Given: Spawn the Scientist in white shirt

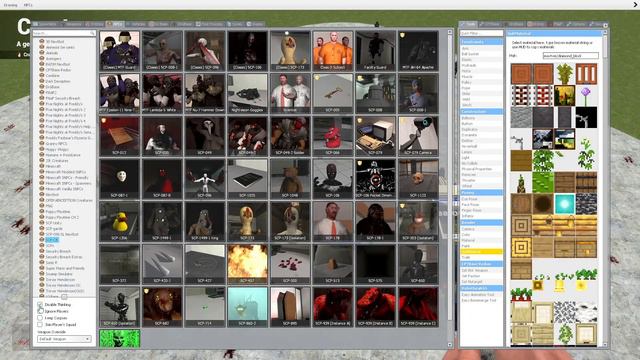Looking at the screenshot, I should coord(290,93).
